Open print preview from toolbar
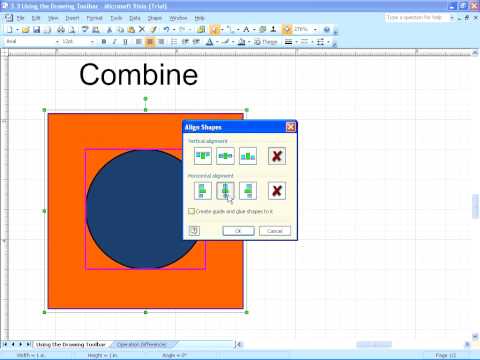The image size is (480, 360). (x=71, y=30)
